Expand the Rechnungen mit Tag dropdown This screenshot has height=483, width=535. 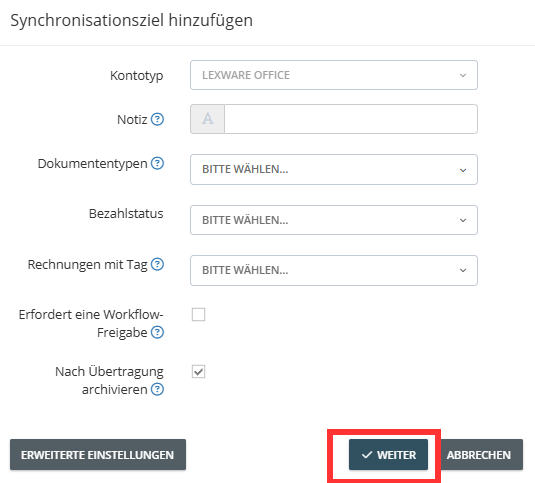point(334,270)
